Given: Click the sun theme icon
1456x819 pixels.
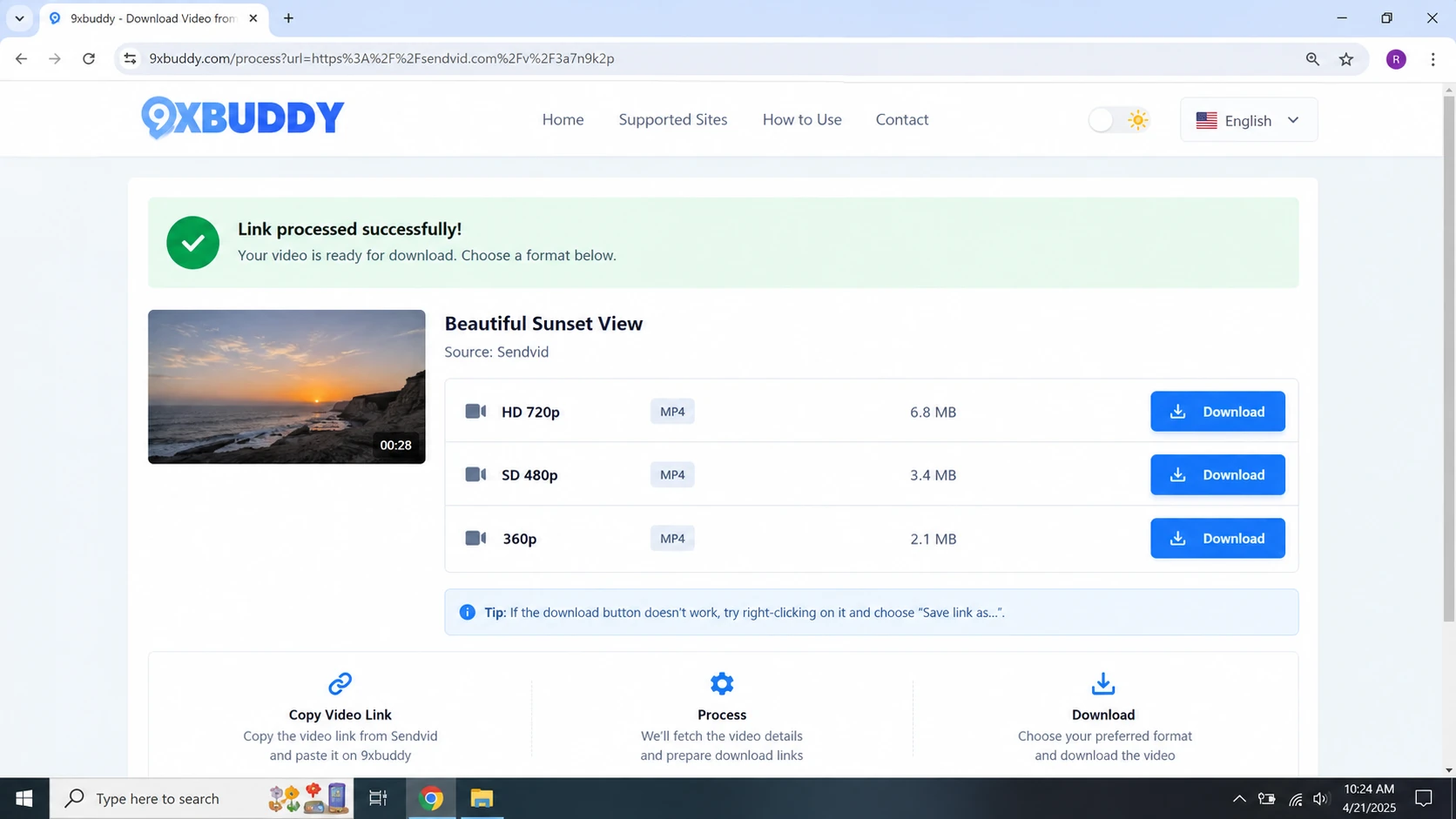Looking at the screenshot, I should [x=1137, y=120].
